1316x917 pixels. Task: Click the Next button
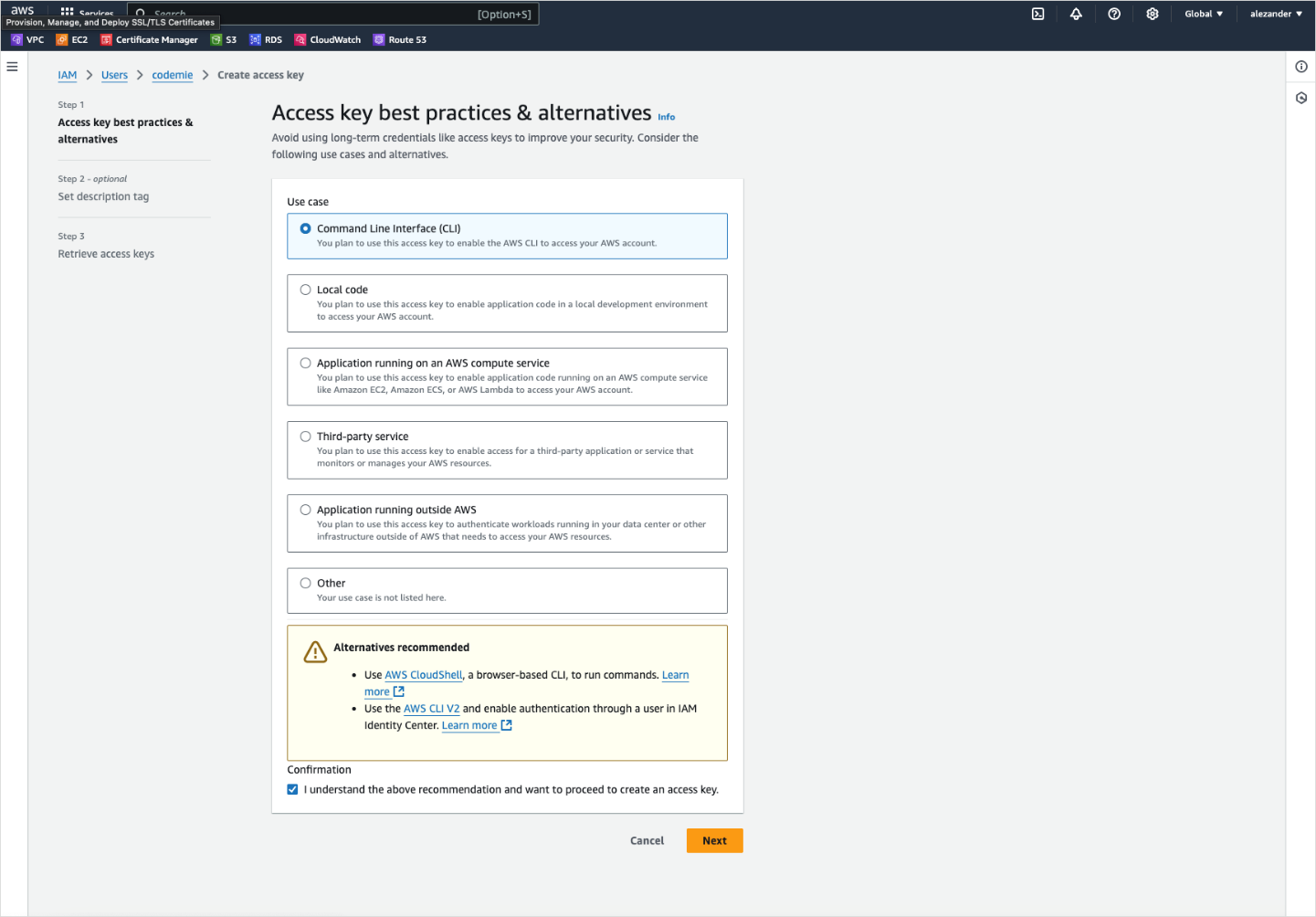point(714,840)
